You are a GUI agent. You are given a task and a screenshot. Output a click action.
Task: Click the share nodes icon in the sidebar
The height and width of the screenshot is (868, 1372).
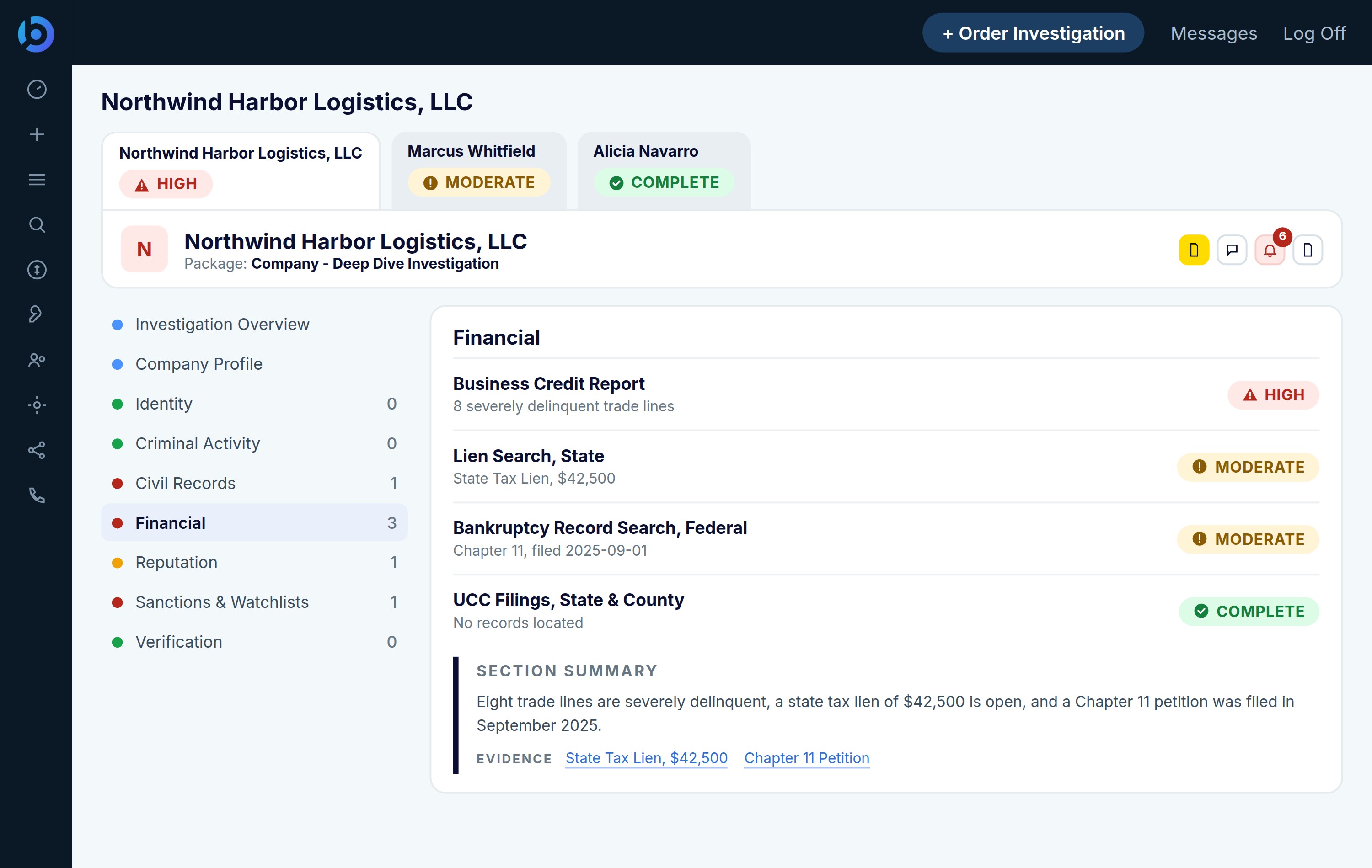tap(37, 450)
